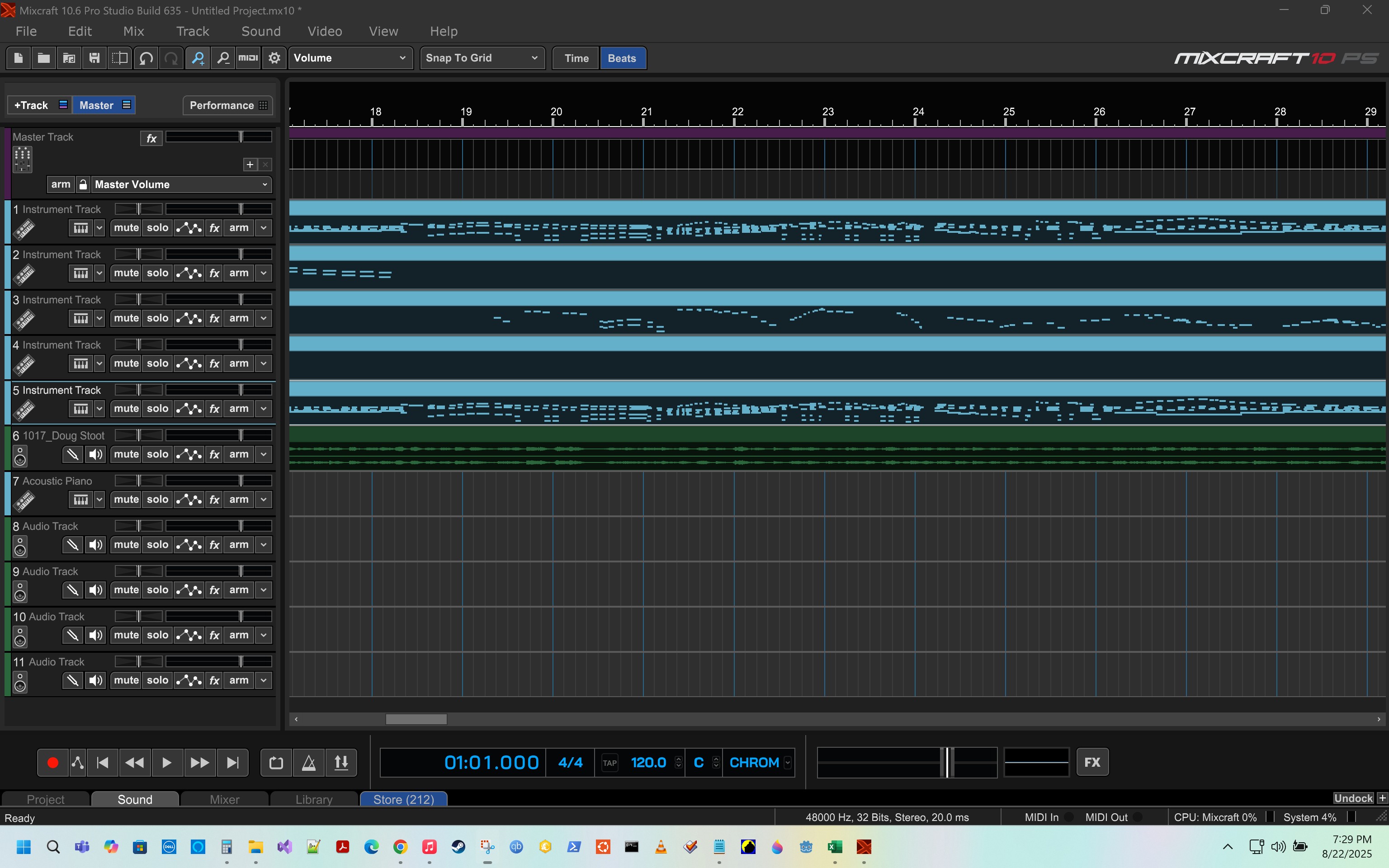The width and height of the screenshot is (1389, 868).
Task: Click the undo arrow icon
Action: pos(146,58)
